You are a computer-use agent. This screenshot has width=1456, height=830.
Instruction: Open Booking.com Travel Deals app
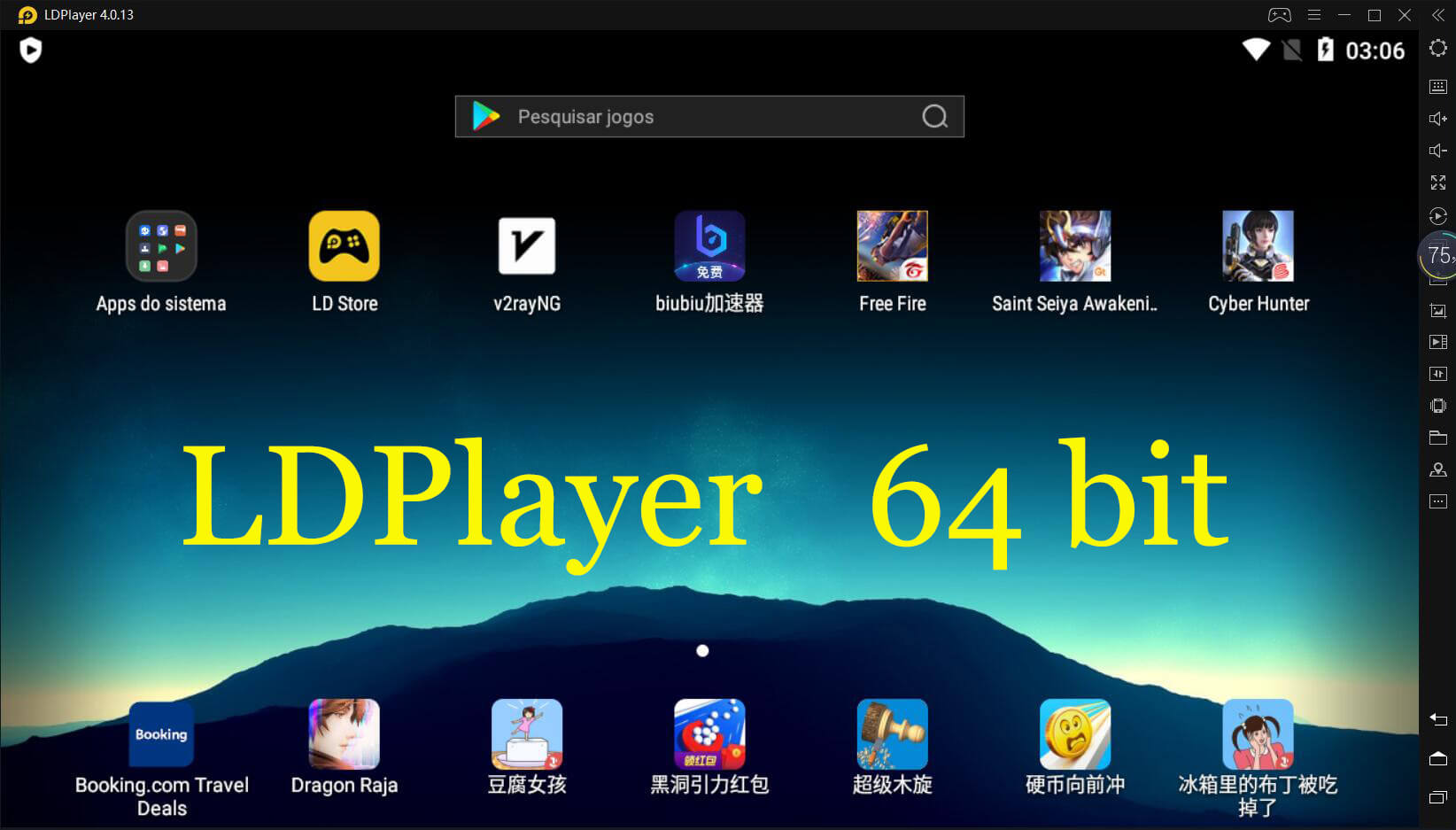click(x=161, y=734)
